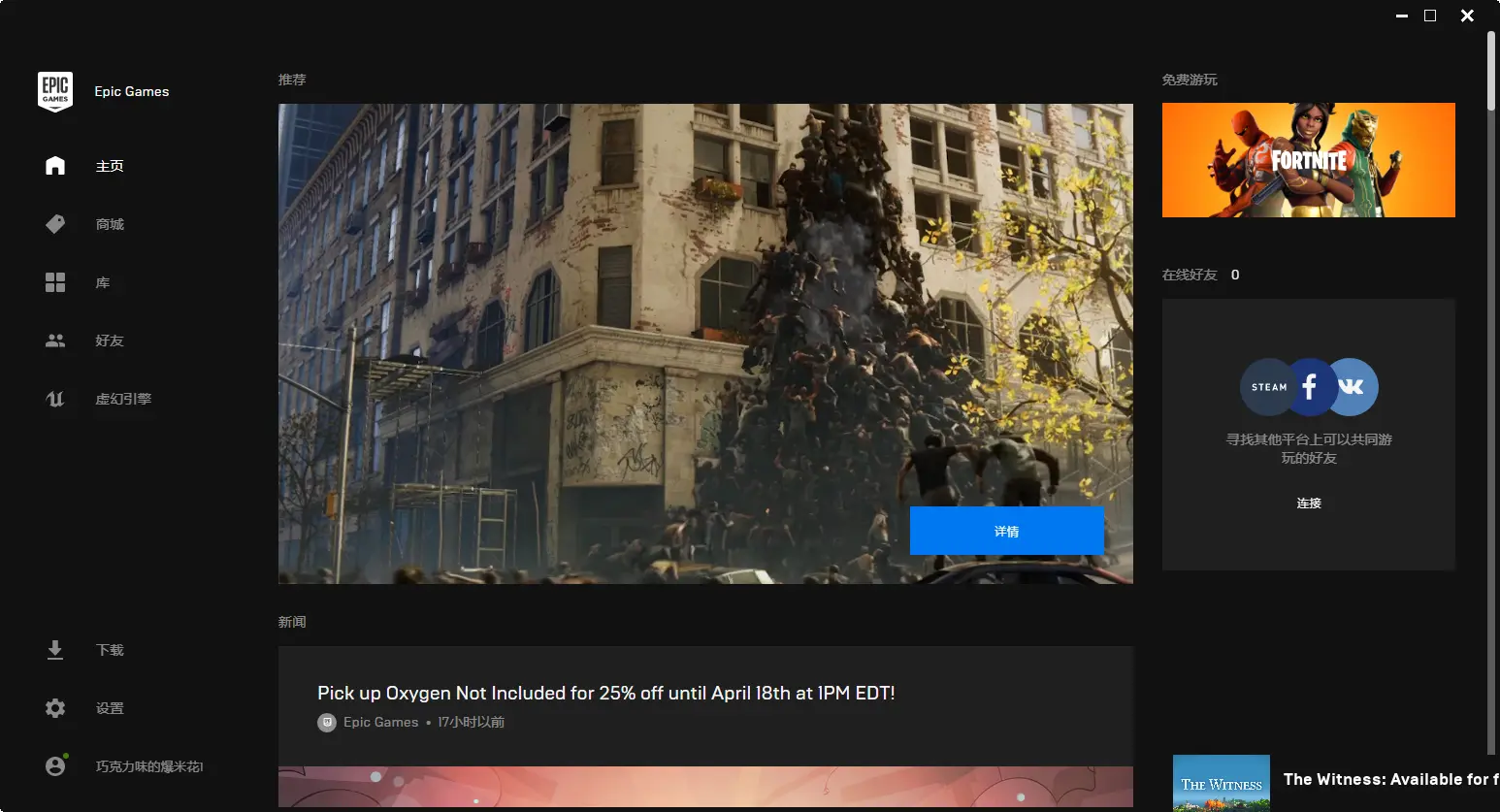Open the 主页 home menu item

pyautogui.click(x=110, y=166)
